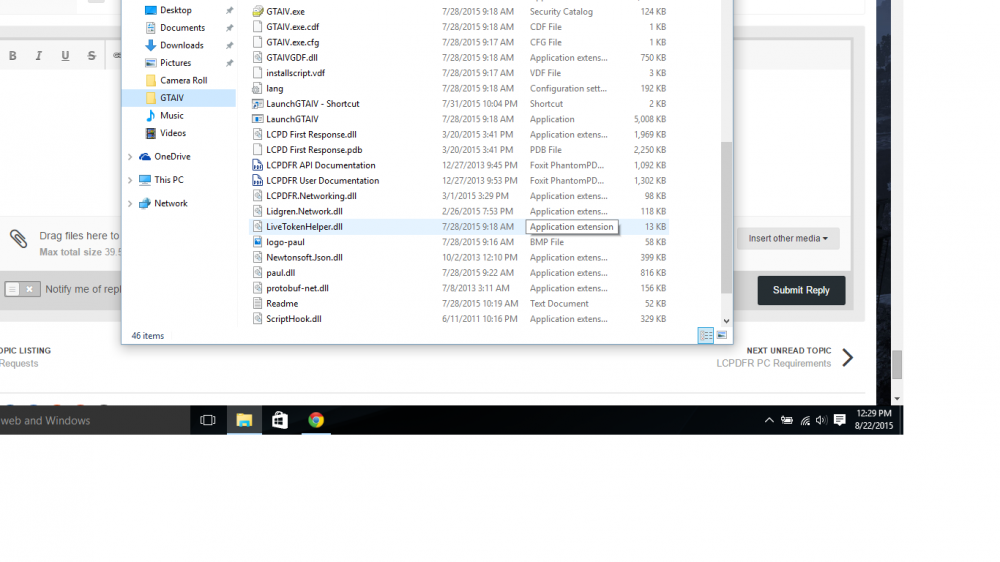This screenshot has width=1000, height=562.
Task: Toggle the Notify me of replies switch
Action: (x=22, y=289)
